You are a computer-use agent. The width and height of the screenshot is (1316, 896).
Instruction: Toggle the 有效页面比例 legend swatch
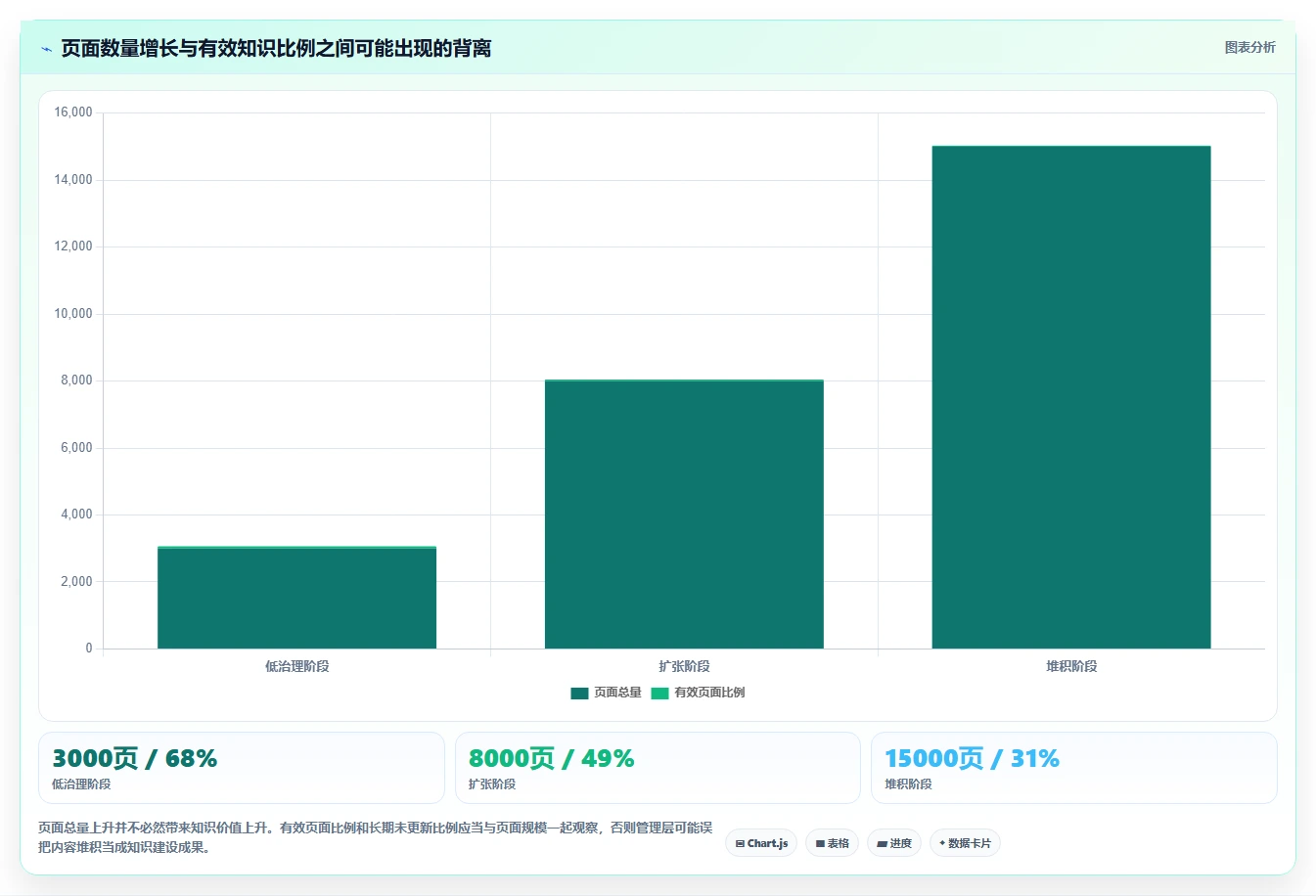pos(659,693)
